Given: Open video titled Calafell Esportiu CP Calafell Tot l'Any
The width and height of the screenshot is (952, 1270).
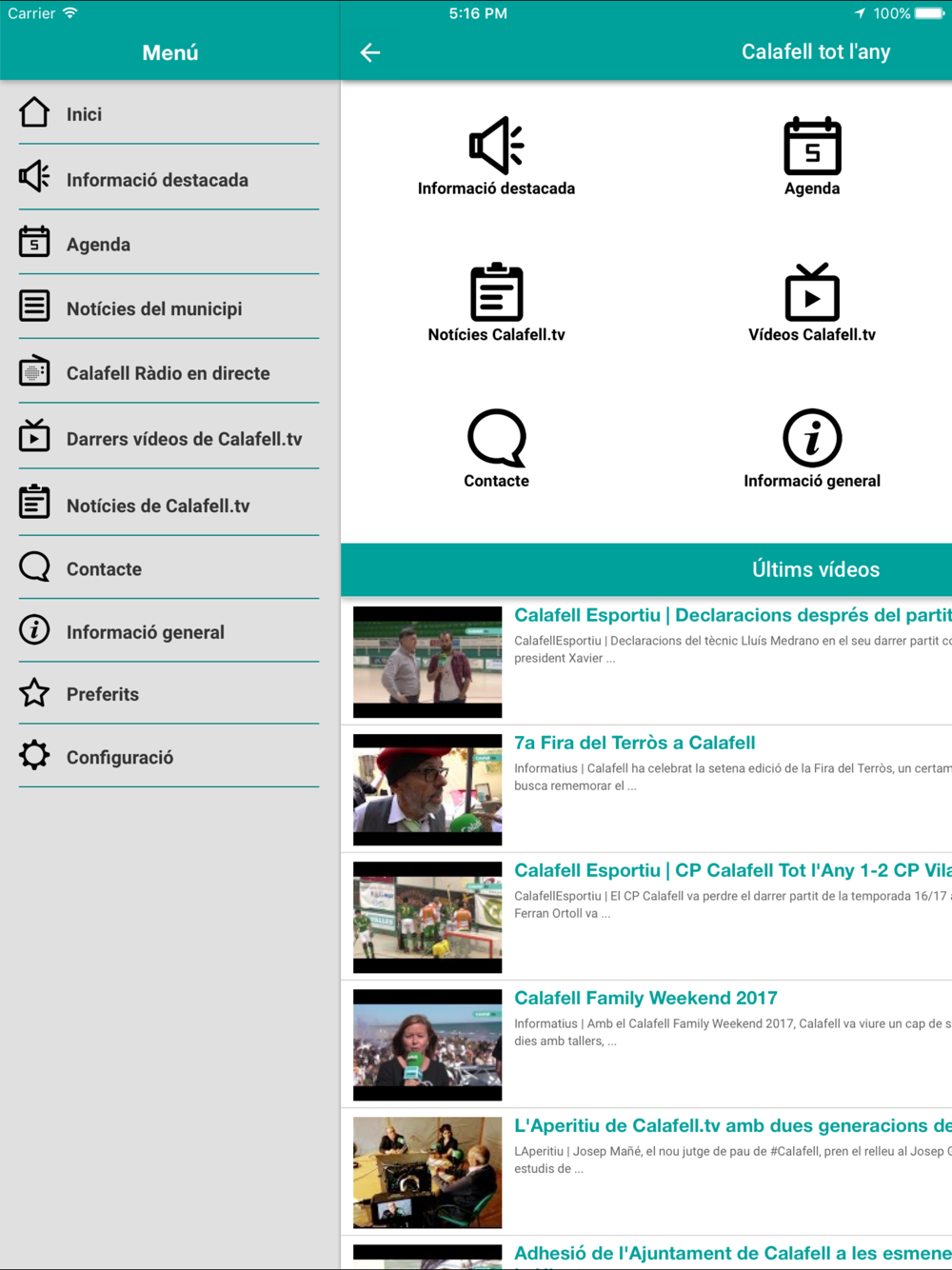Looking at the screenshot, I should pyautogui.click(x=733, y=870).
